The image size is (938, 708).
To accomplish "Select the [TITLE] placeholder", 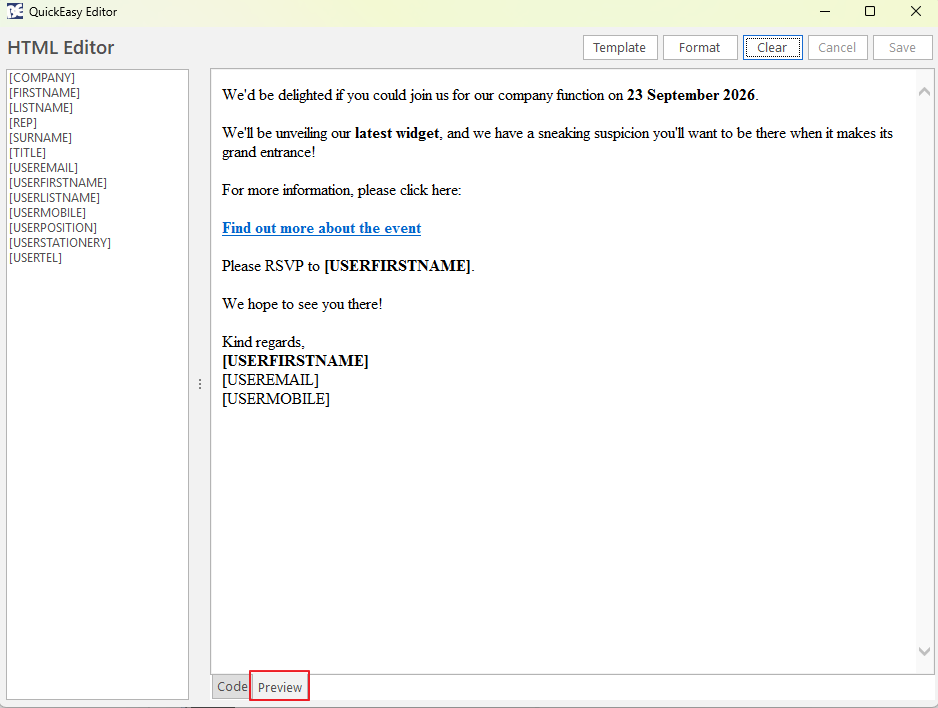I will pyautogui.click(x=28, y=152).
